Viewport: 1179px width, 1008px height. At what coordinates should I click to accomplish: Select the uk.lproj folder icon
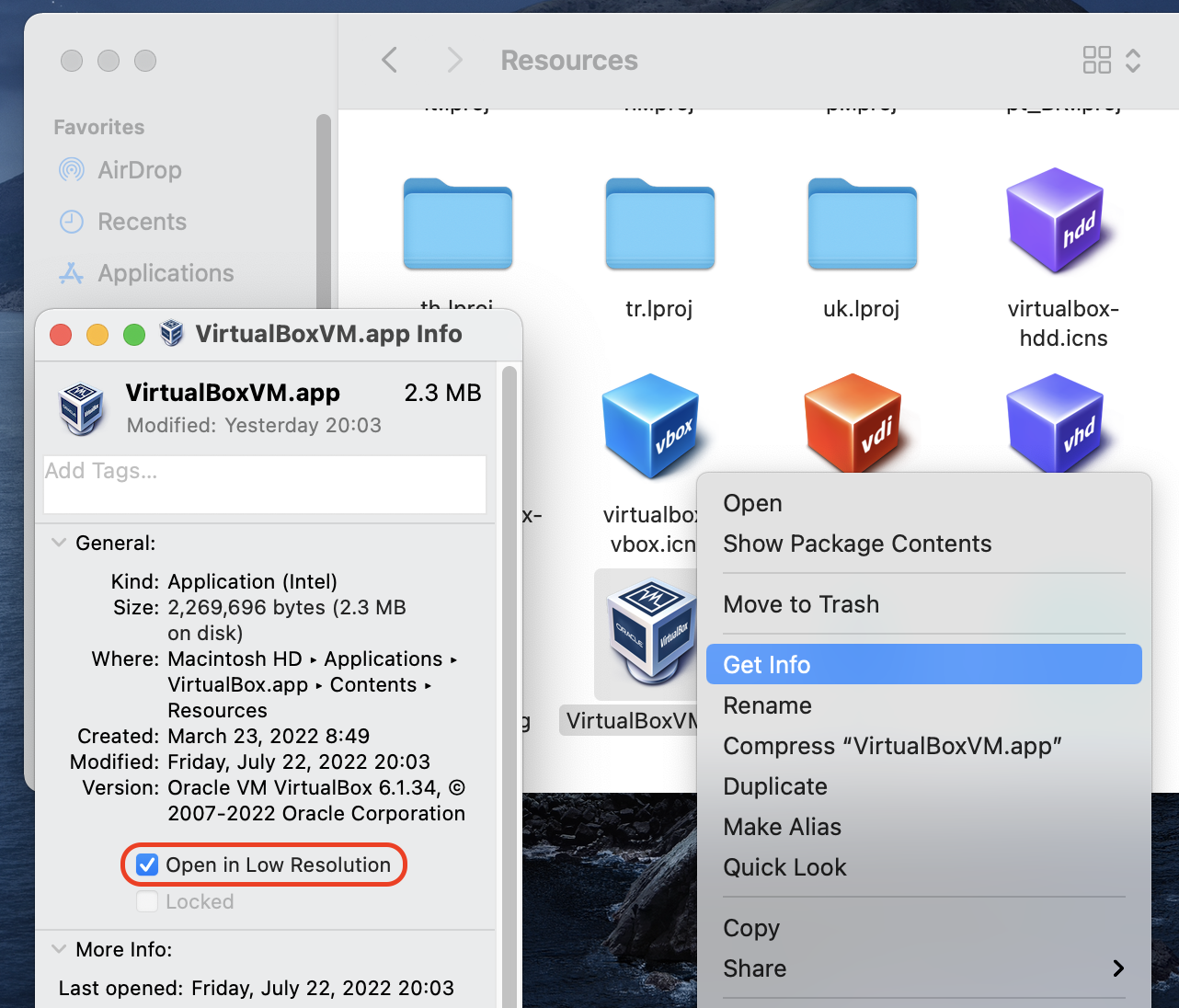click(862, 223)
